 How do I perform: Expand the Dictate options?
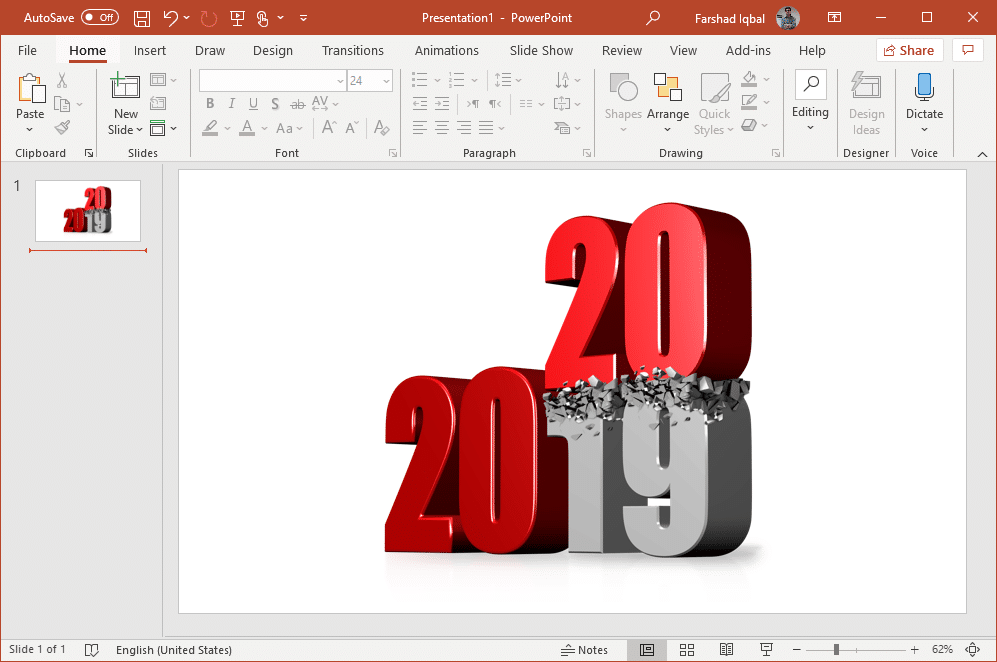925,130
